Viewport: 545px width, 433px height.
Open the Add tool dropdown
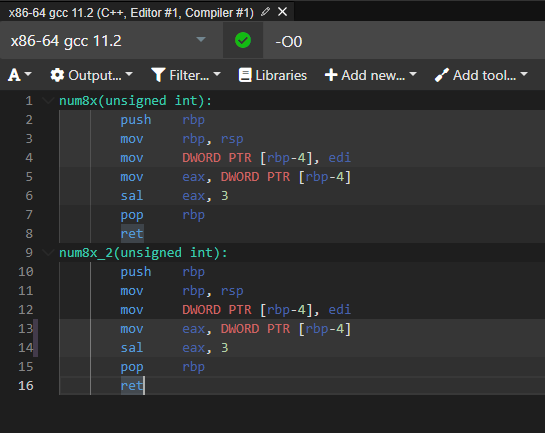(481, 75)
